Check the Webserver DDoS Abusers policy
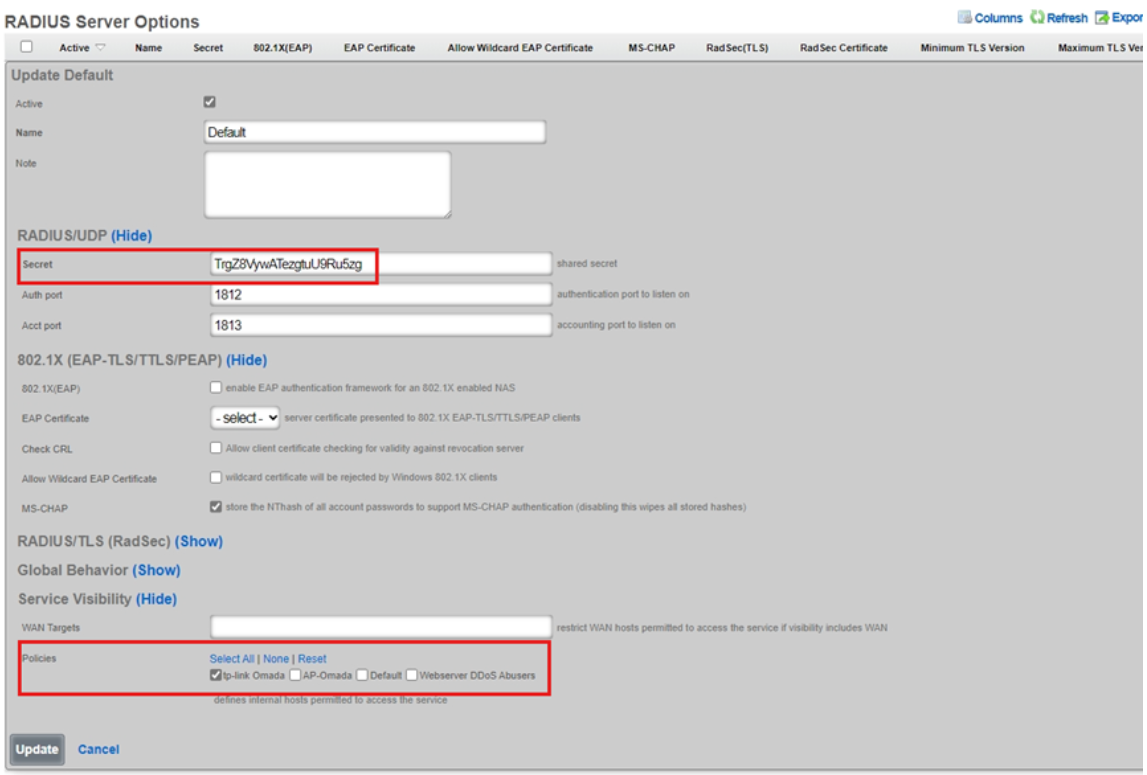Viewport: 1147px width, 775px height. pyautogui.click(x=412, y=675)
